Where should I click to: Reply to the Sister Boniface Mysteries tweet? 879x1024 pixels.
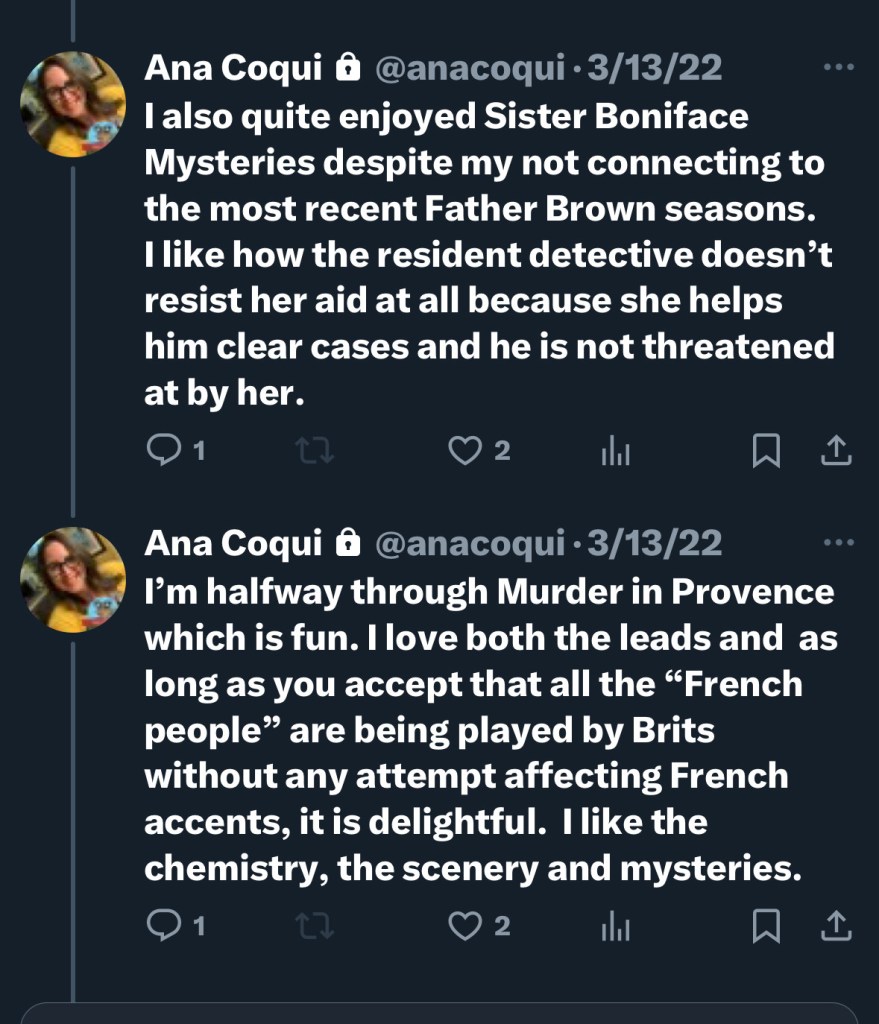pyautogui.click(x=163, y=452)
